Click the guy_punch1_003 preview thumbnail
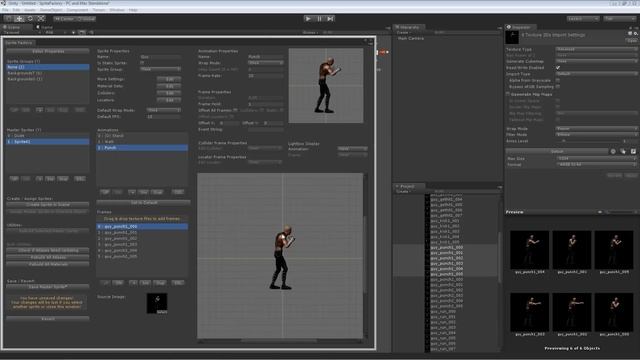The height and width of the screenshot is (360, 640). point(529,312)
